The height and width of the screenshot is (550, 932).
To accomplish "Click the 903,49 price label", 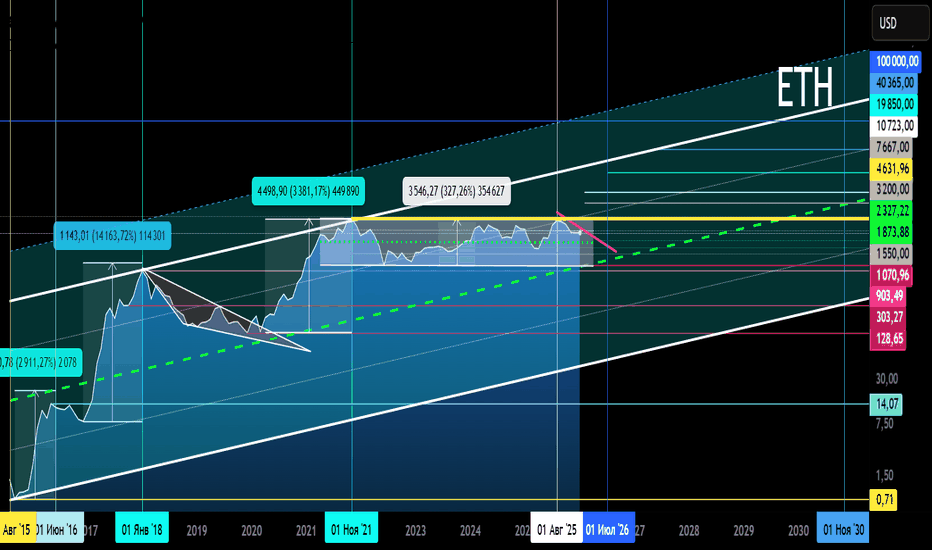I will (x=889, y=296).
